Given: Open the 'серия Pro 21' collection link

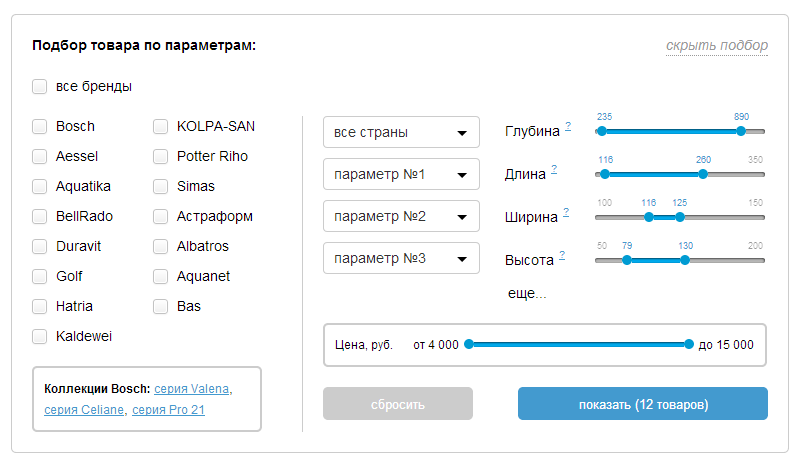Looking at the screenshot, I should point(168,409).
